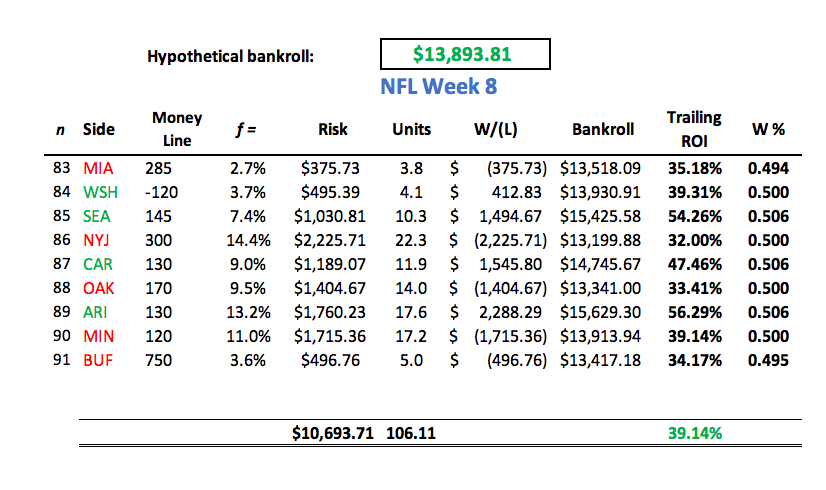Viewport: 826px width, 490px height.
Task: Select the WSH side cell
Action: pos(100,192)
